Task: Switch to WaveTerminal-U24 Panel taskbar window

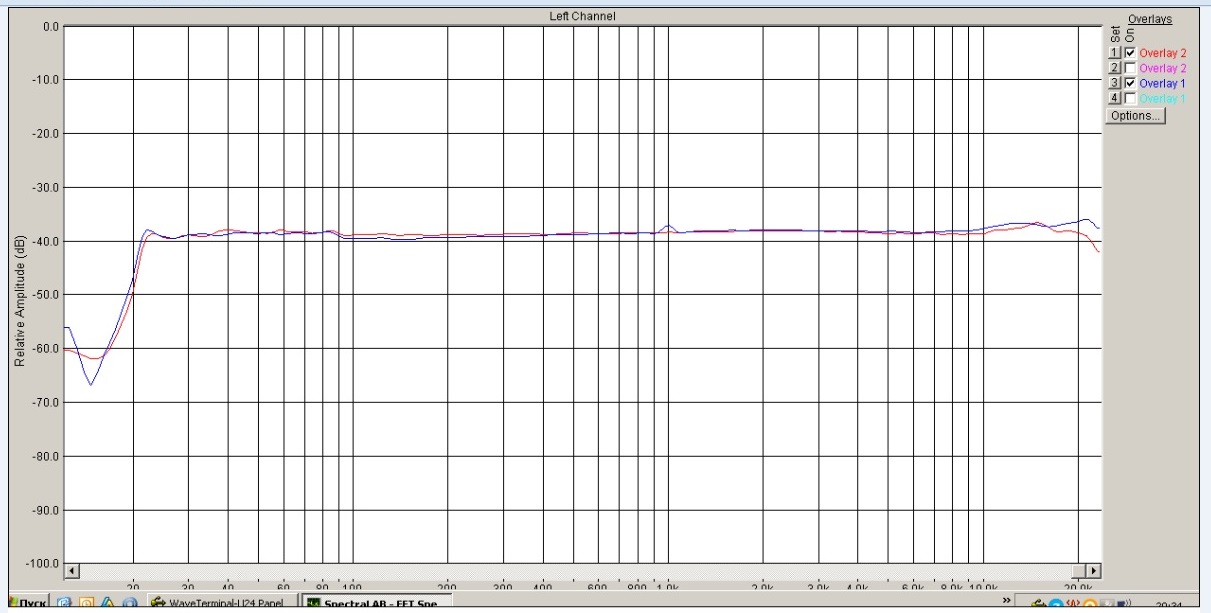Action: (222, 604)
